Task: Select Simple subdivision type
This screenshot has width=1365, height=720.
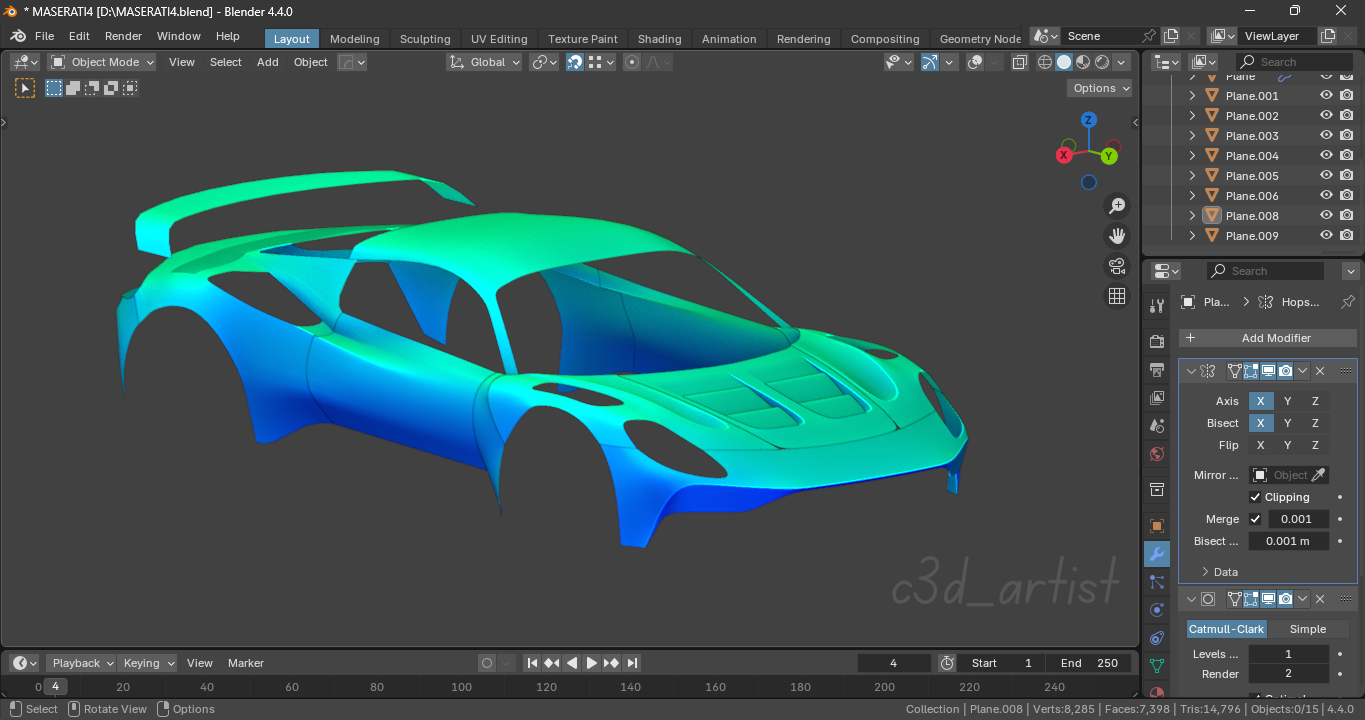Action: (x=1308, y=629)
